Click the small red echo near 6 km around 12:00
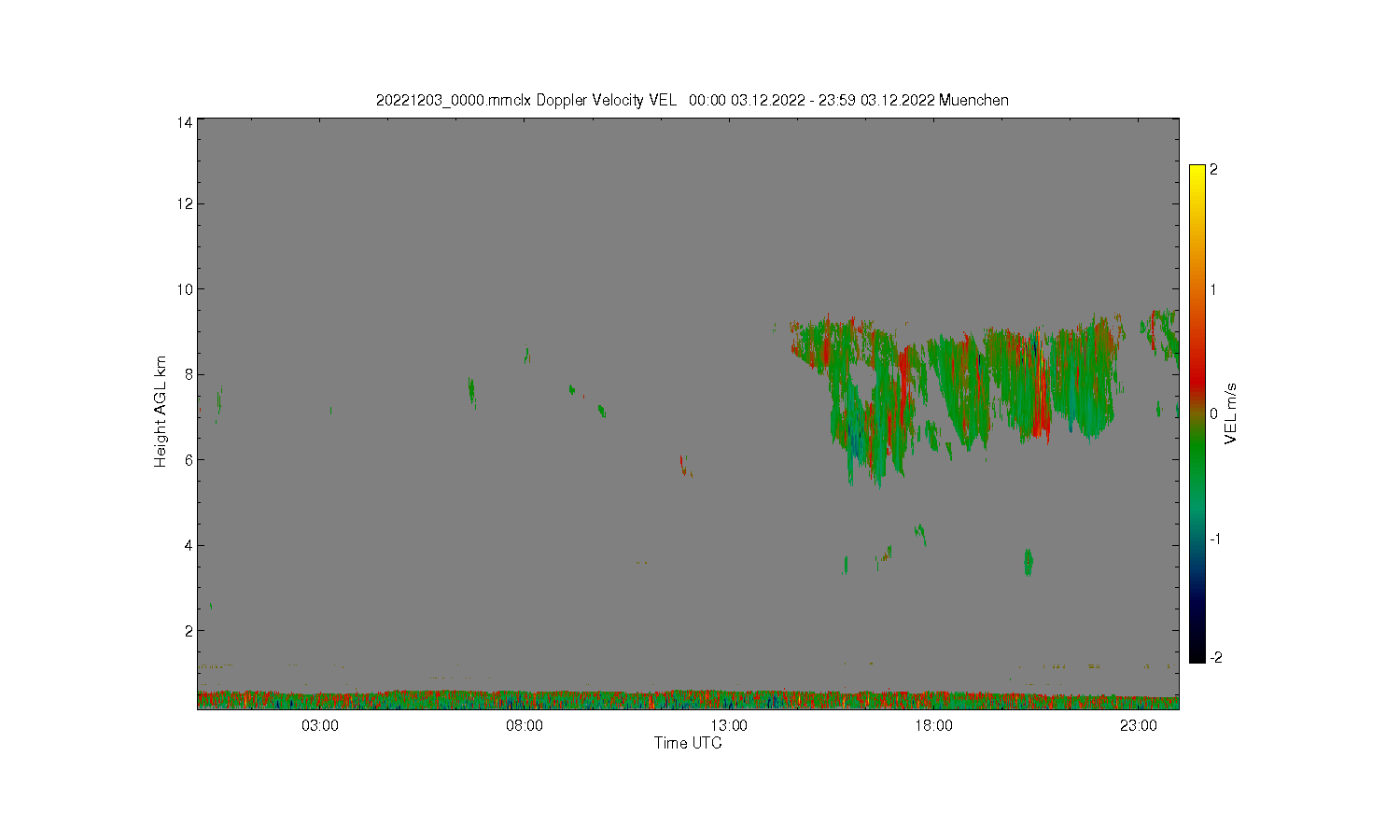The height and width of the screenshot is (840, 1400). point(684,466)
